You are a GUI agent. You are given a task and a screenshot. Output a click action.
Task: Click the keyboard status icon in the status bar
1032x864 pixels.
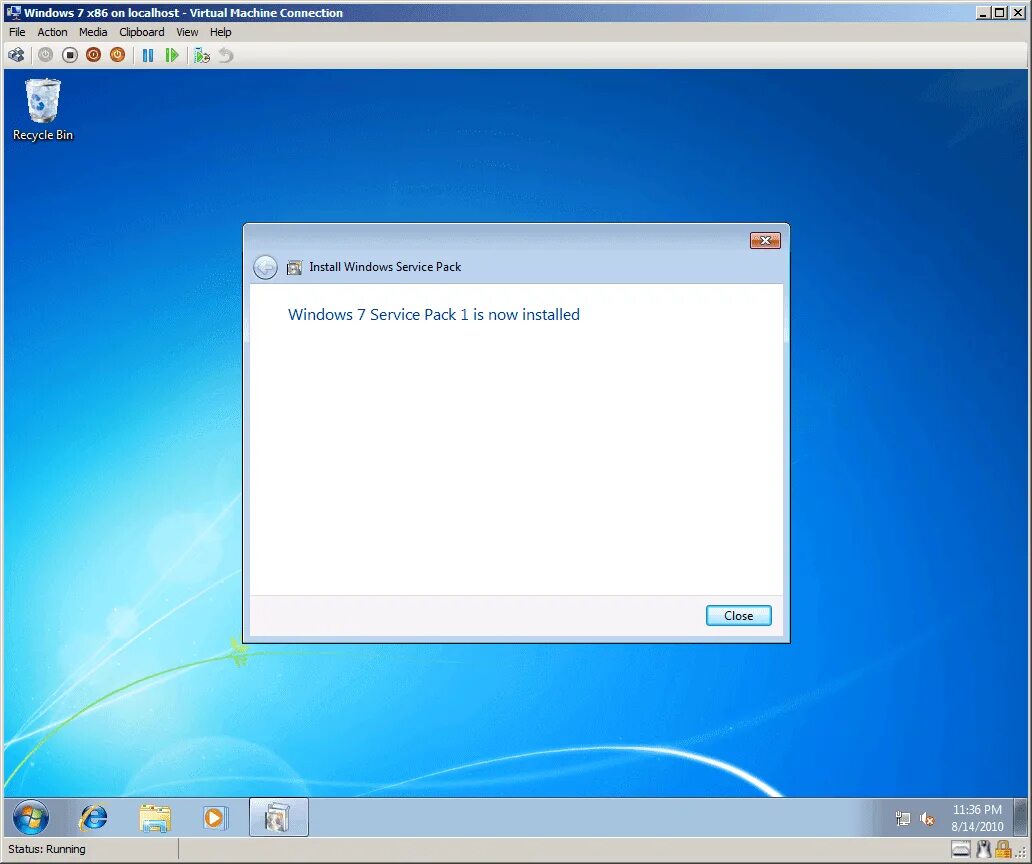pos(960,850)
